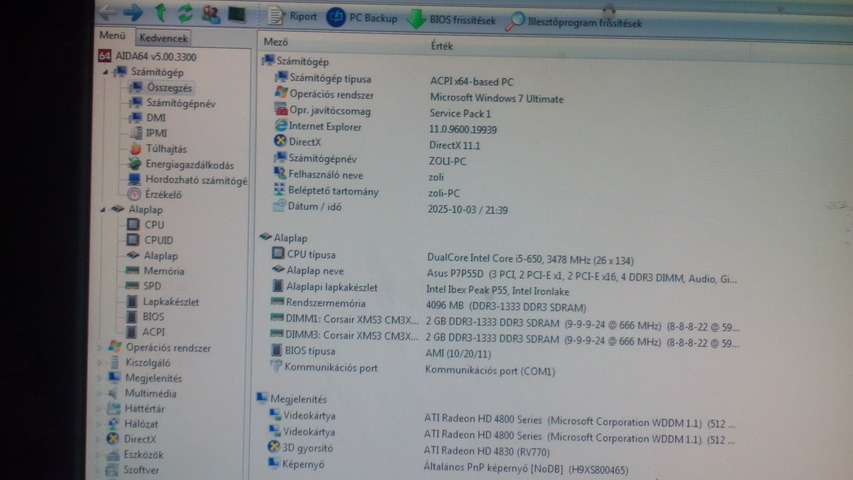Expand the DirectX tree node

point(99,439)
